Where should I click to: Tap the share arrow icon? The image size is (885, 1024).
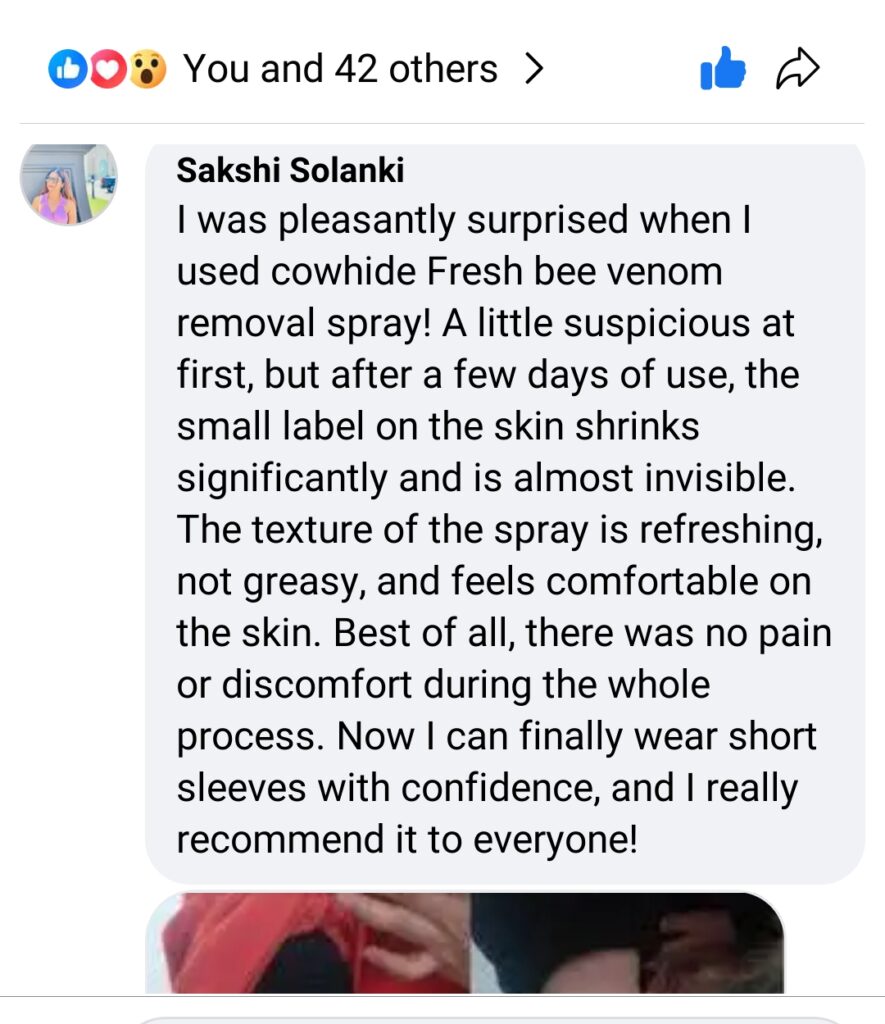tap(797, 70)
